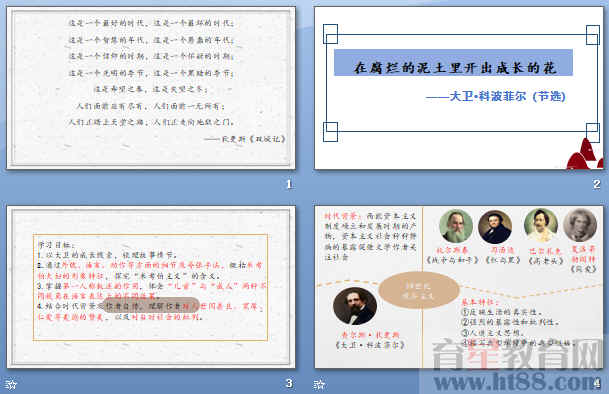Click the Charles Dickens portrait in slide 4
609x394 pixels.
[x=355, y=306]
